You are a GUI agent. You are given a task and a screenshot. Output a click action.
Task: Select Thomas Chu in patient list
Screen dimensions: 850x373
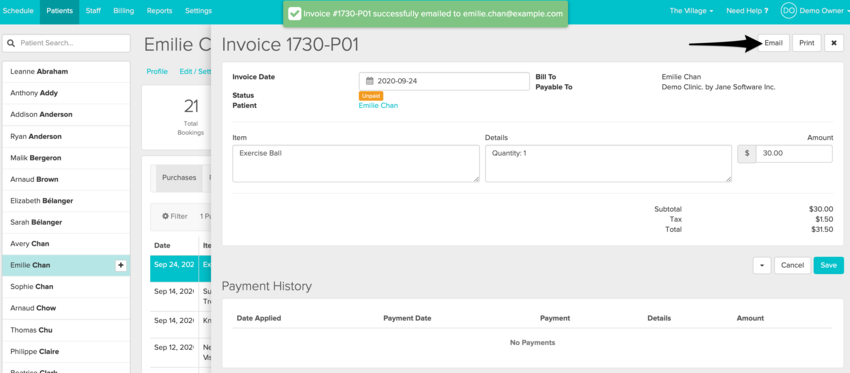click(66, 330)
